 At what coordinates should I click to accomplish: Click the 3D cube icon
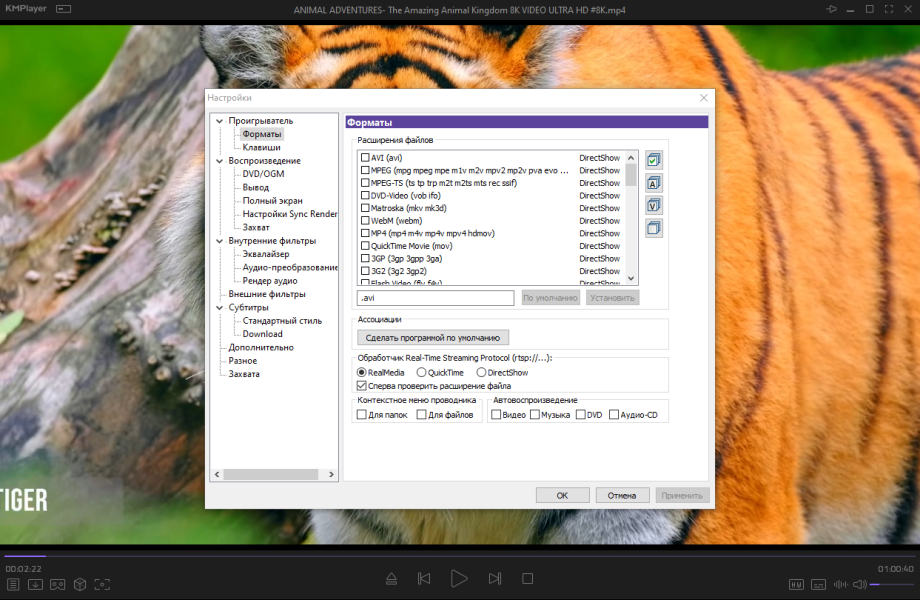point(80,584)
